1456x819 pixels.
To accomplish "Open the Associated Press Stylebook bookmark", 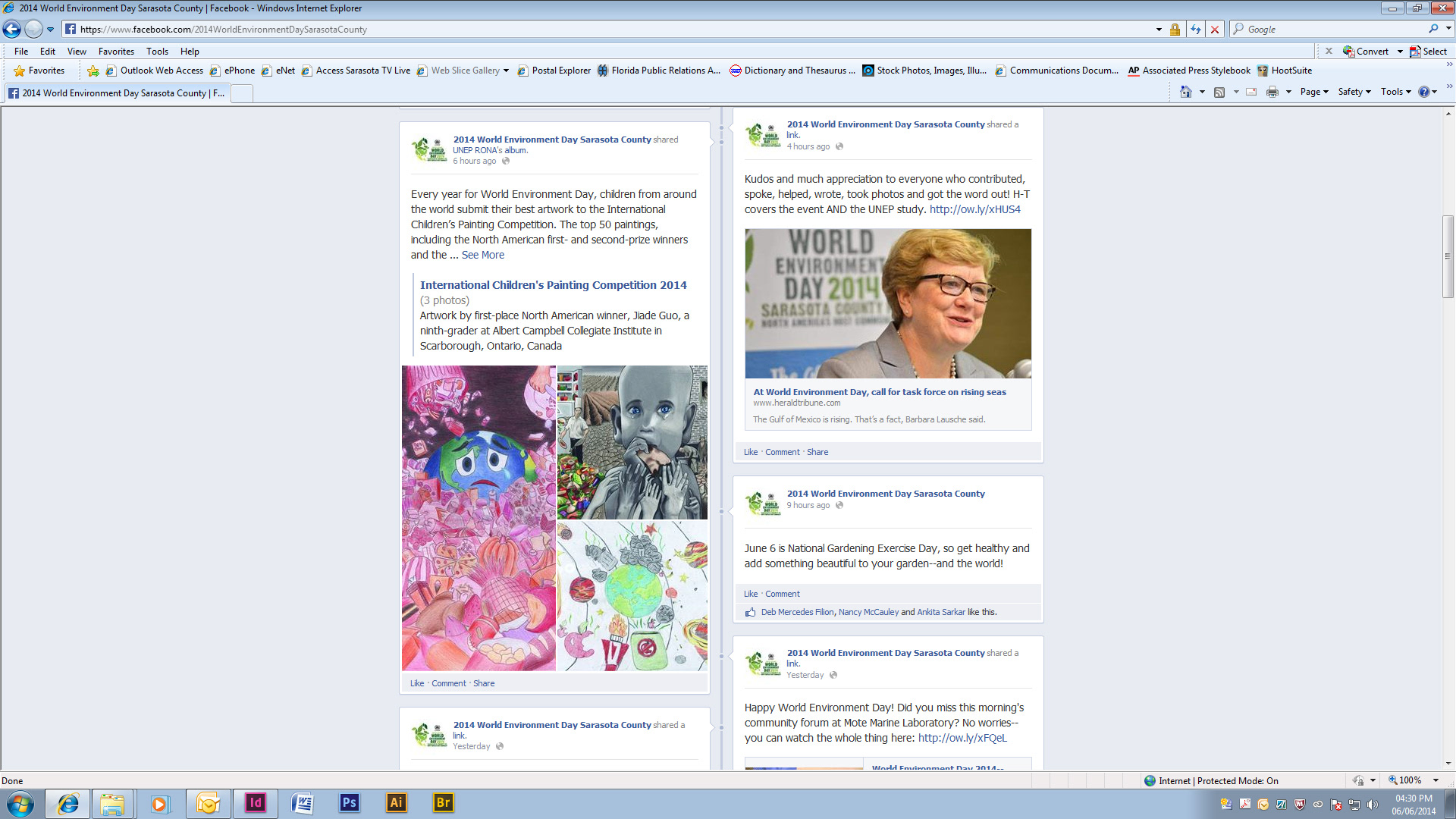I will click(x=1189, y=71).
